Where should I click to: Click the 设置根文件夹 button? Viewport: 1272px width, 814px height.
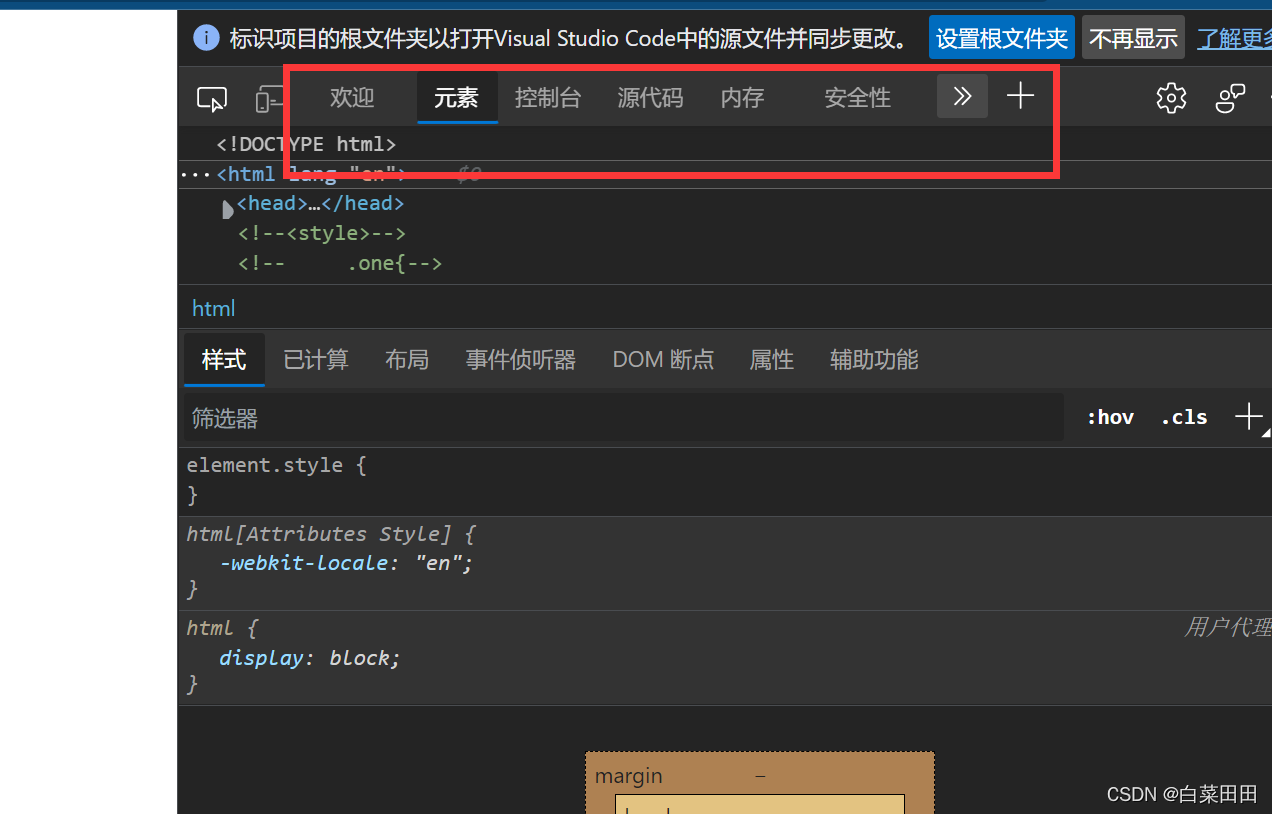coord(1002,38)
